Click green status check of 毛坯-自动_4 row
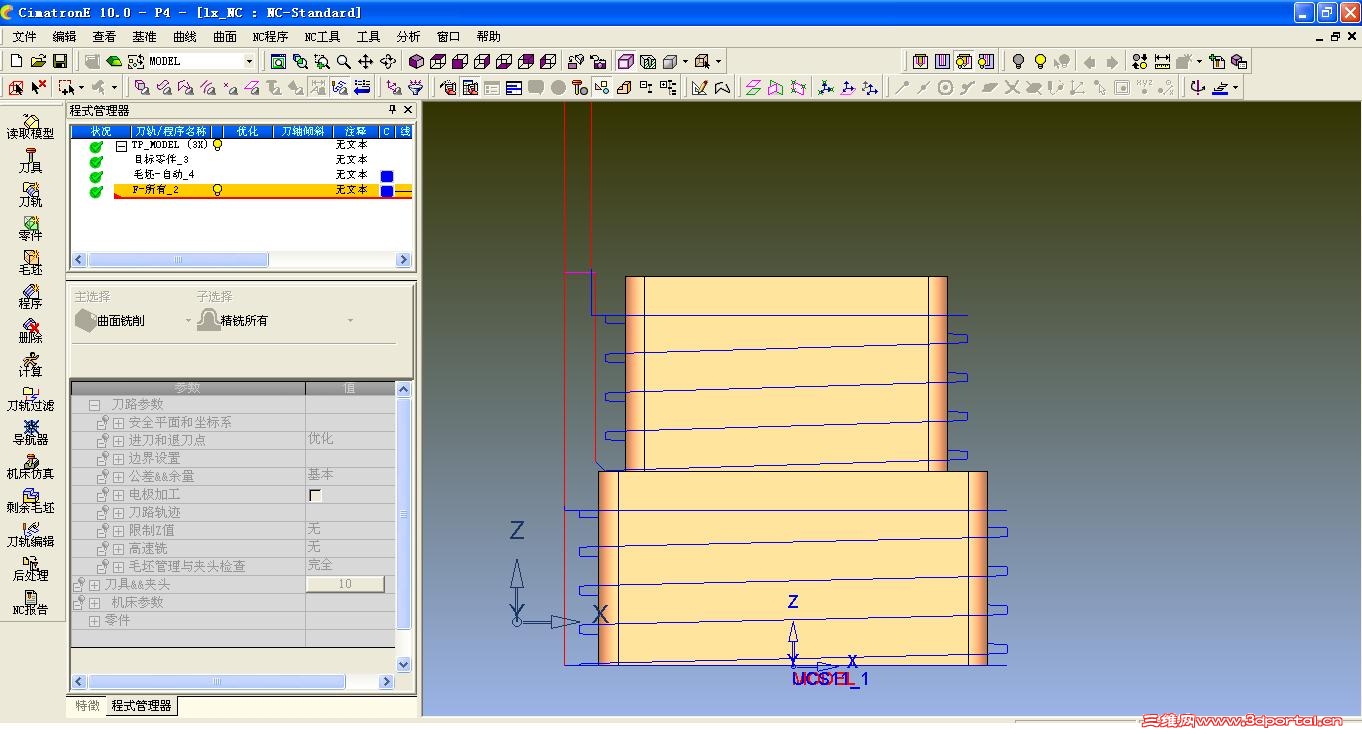Screen dimensions: 1362x734 point(96,176)
